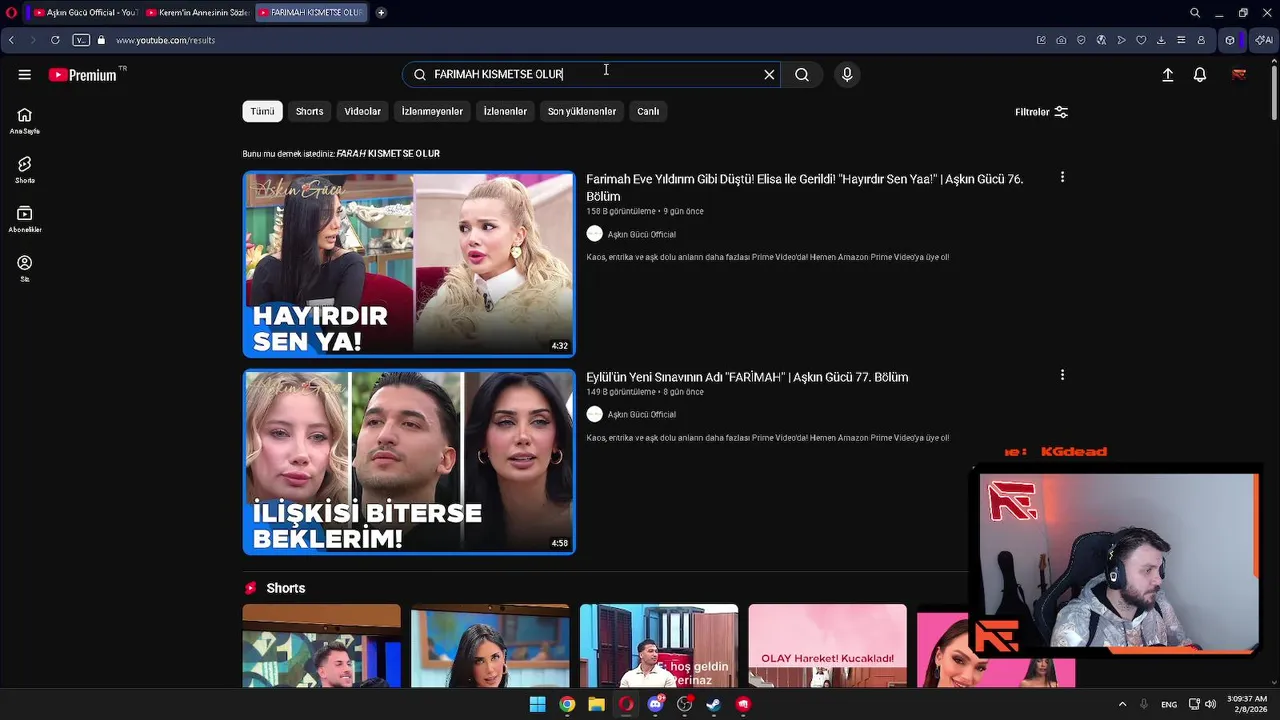Screen dimensions: 1280x720
Task: Select the Son yüklenenler filter chip
Action: coord(582,112)
